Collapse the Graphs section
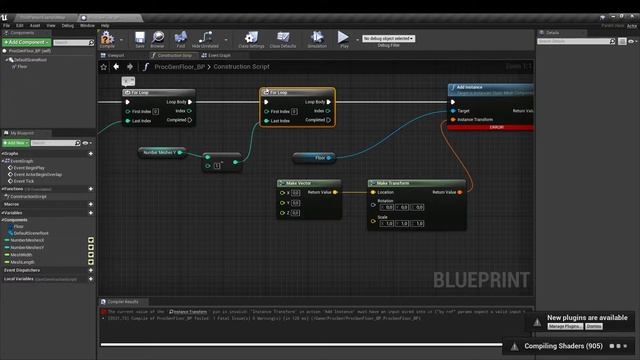 coord(2,154)
